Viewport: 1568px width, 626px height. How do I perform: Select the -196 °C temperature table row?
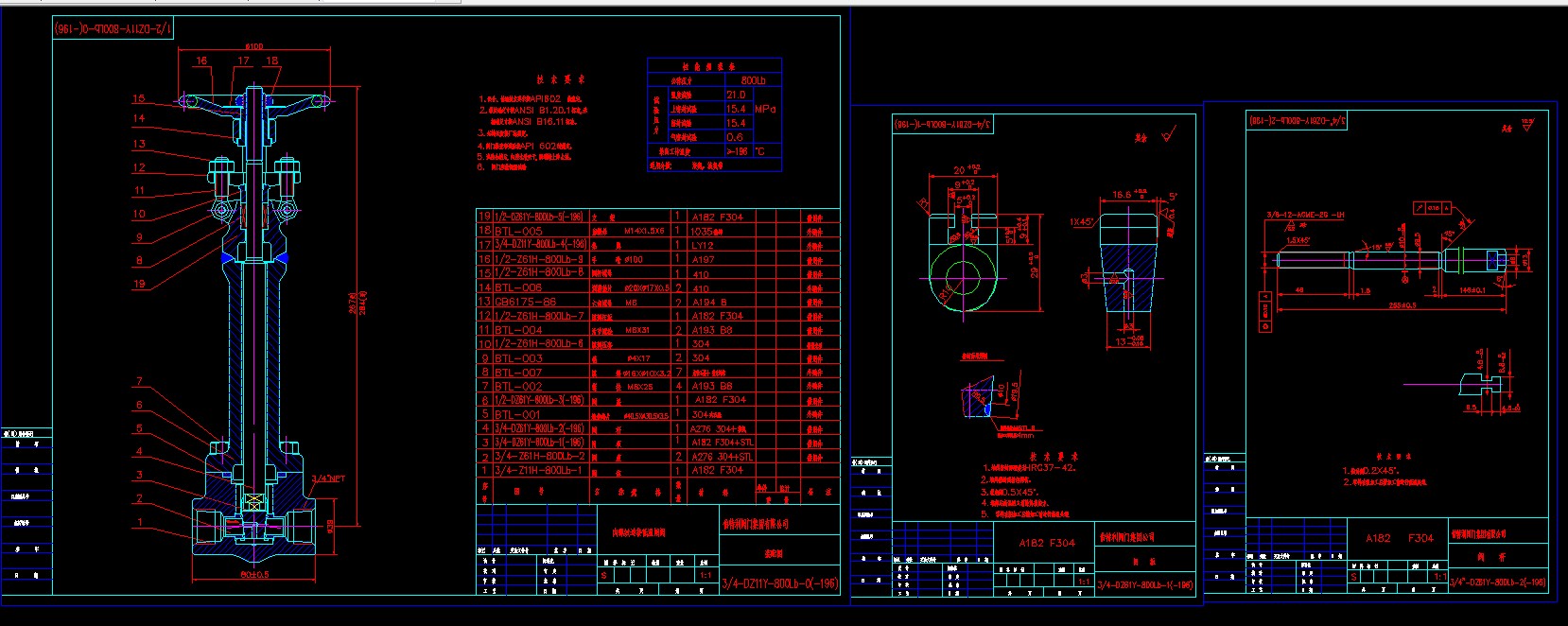tap(714, 151)
